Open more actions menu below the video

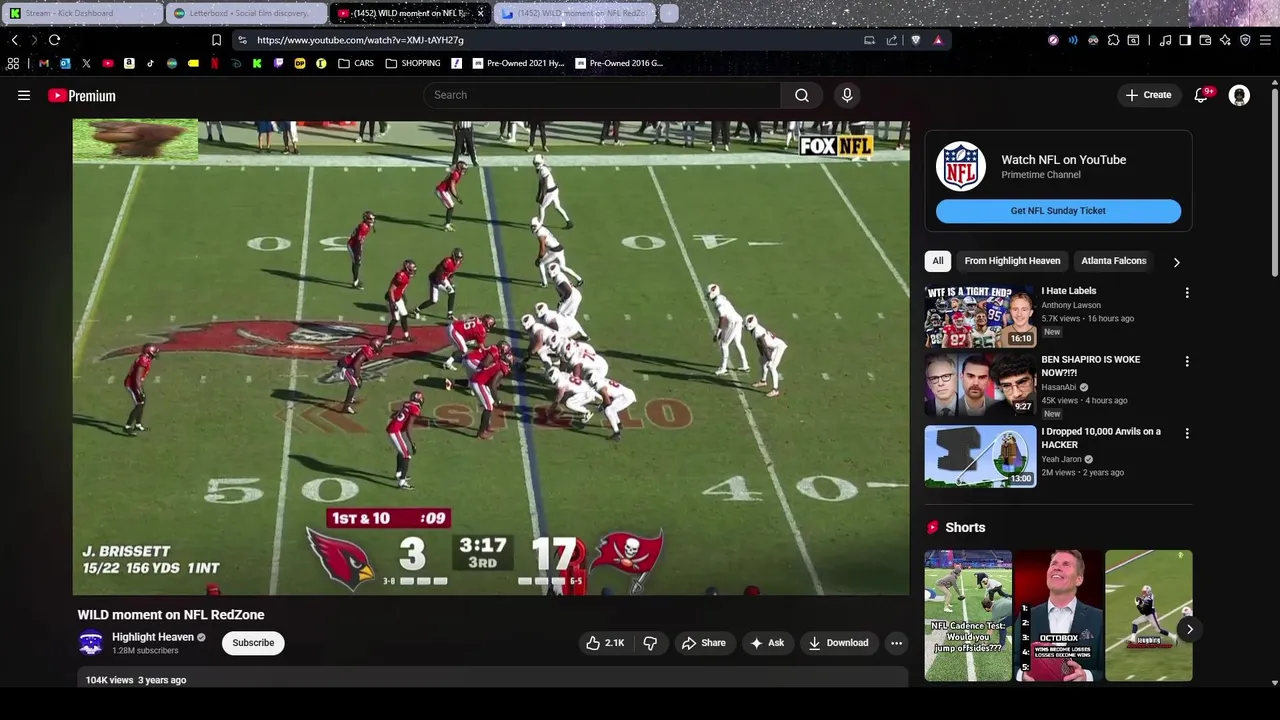896,643
